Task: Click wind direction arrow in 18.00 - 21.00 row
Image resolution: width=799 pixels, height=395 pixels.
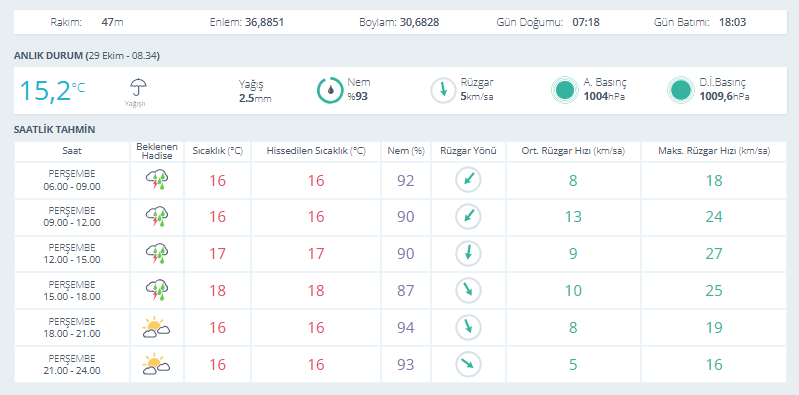Action: (468, 327)
